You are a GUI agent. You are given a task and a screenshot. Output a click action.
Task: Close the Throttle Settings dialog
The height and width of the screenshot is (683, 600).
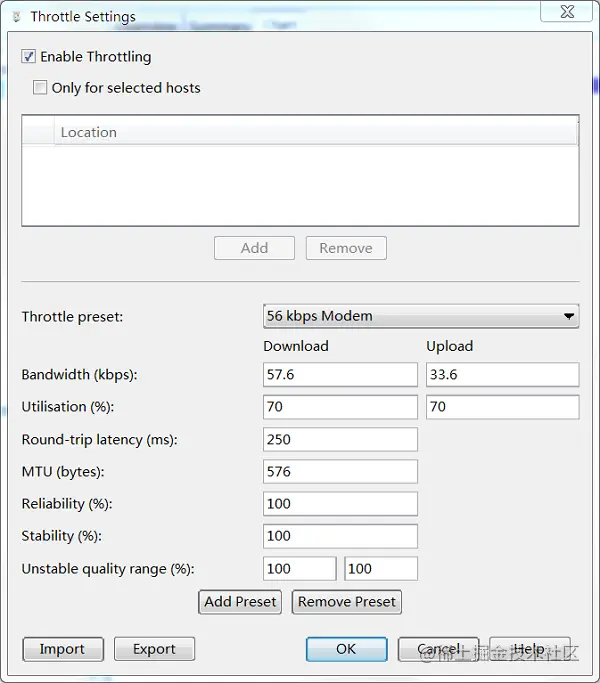click(x=567, y=10)
